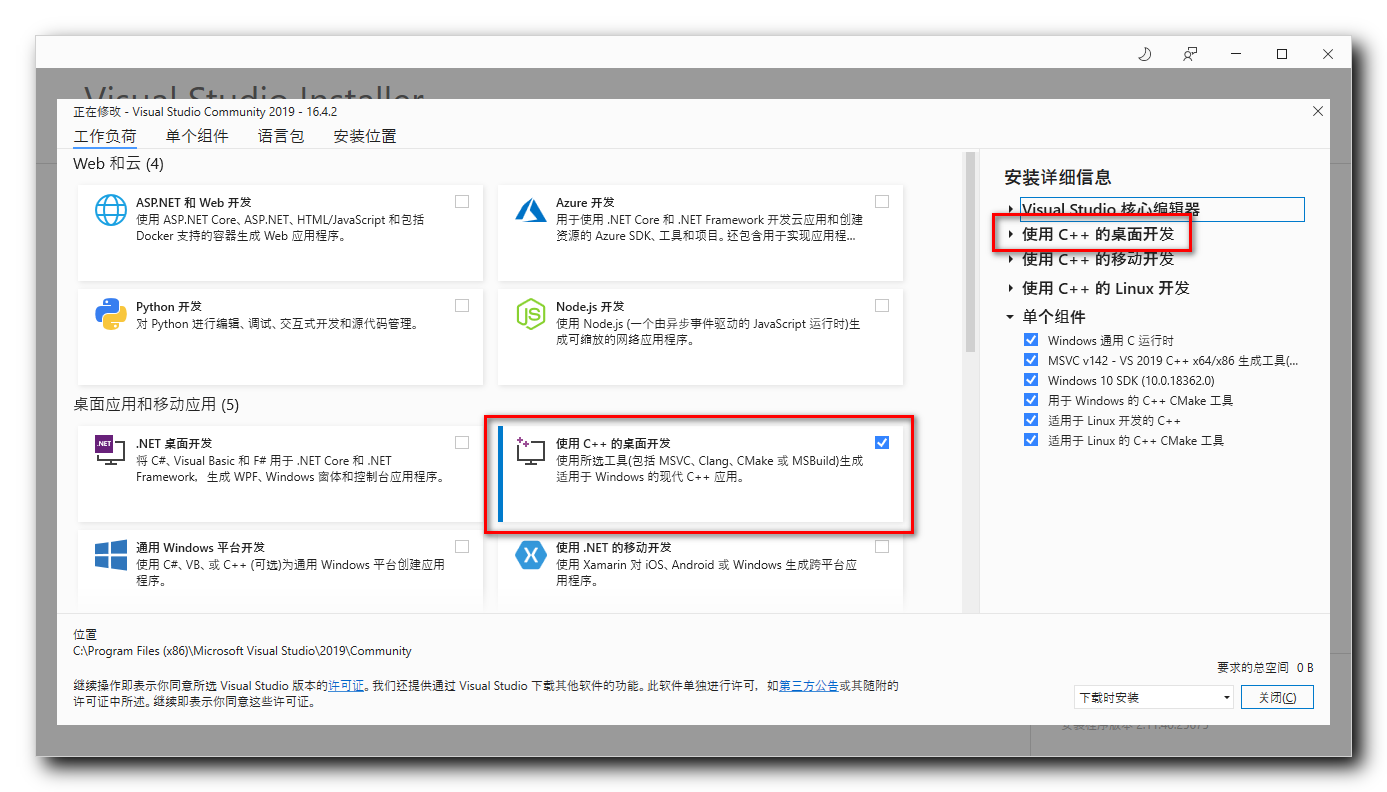The height and width of the screenshot is (792, 1387).
Task: Switch to the 工作负荷 tab
Action: [x=105, y=136]
